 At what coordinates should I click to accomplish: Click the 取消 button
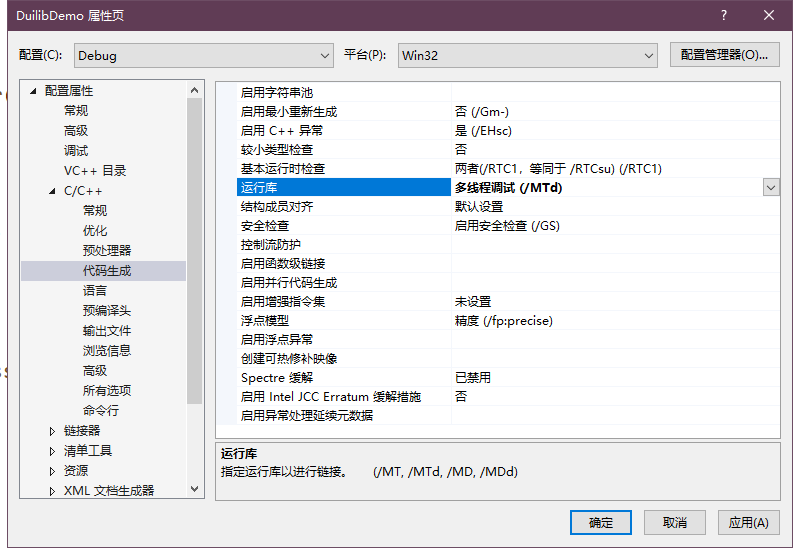tap(674, 522)
